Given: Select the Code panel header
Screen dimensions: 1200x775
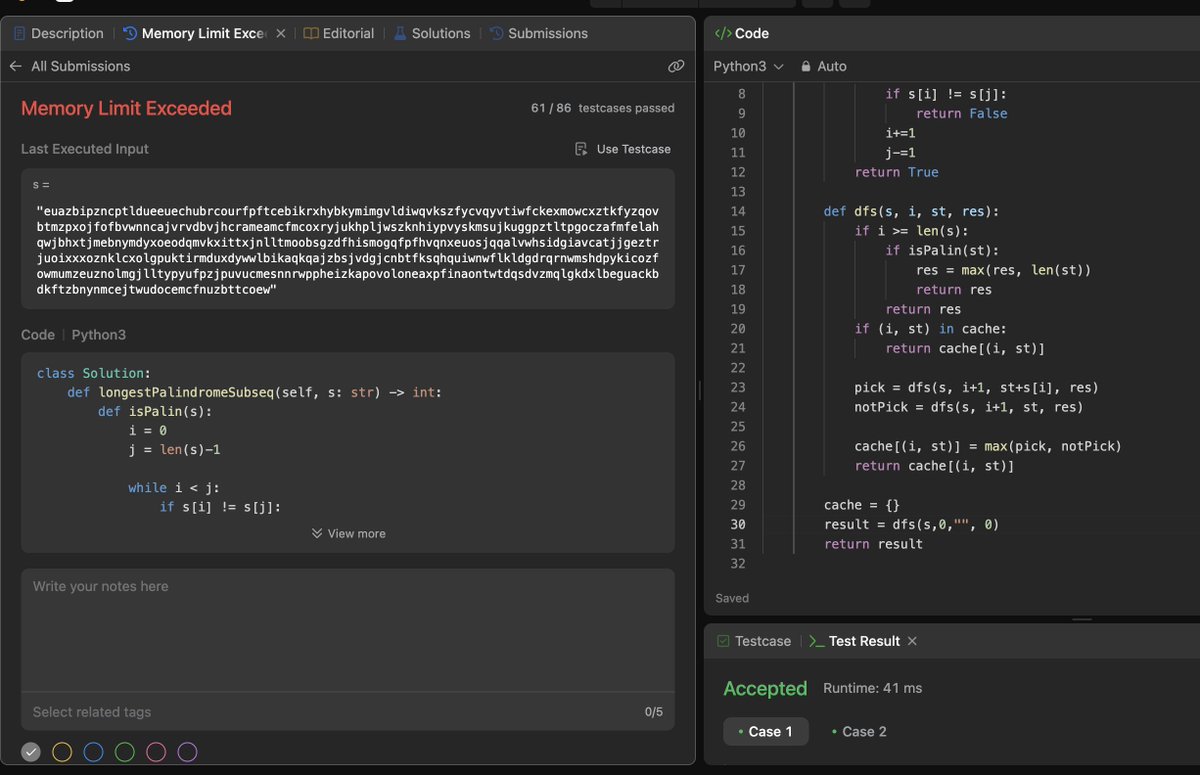Looking at the screenshot, I should pos(741,33).
